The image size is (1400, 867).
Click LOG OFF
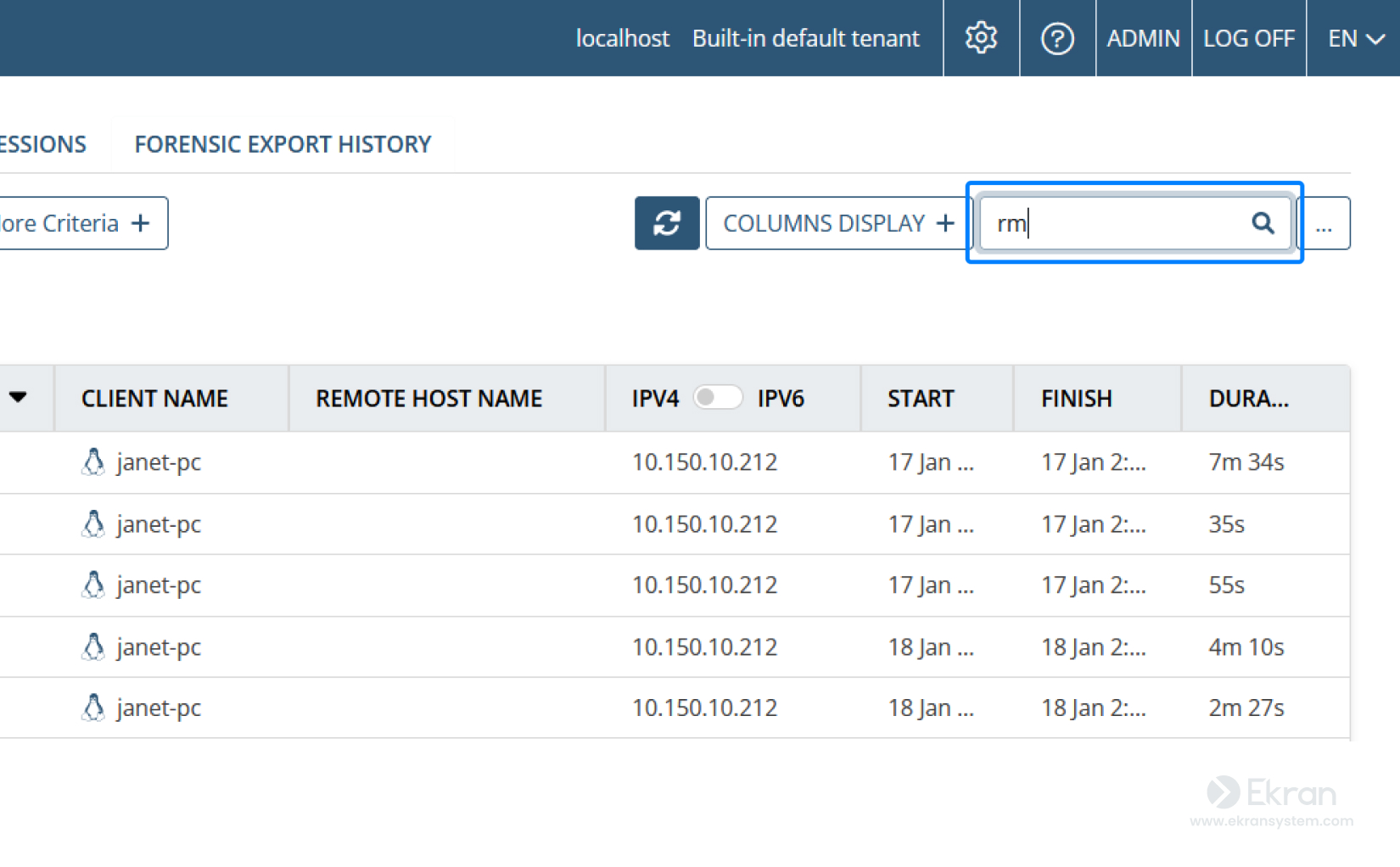point(1248,37)
